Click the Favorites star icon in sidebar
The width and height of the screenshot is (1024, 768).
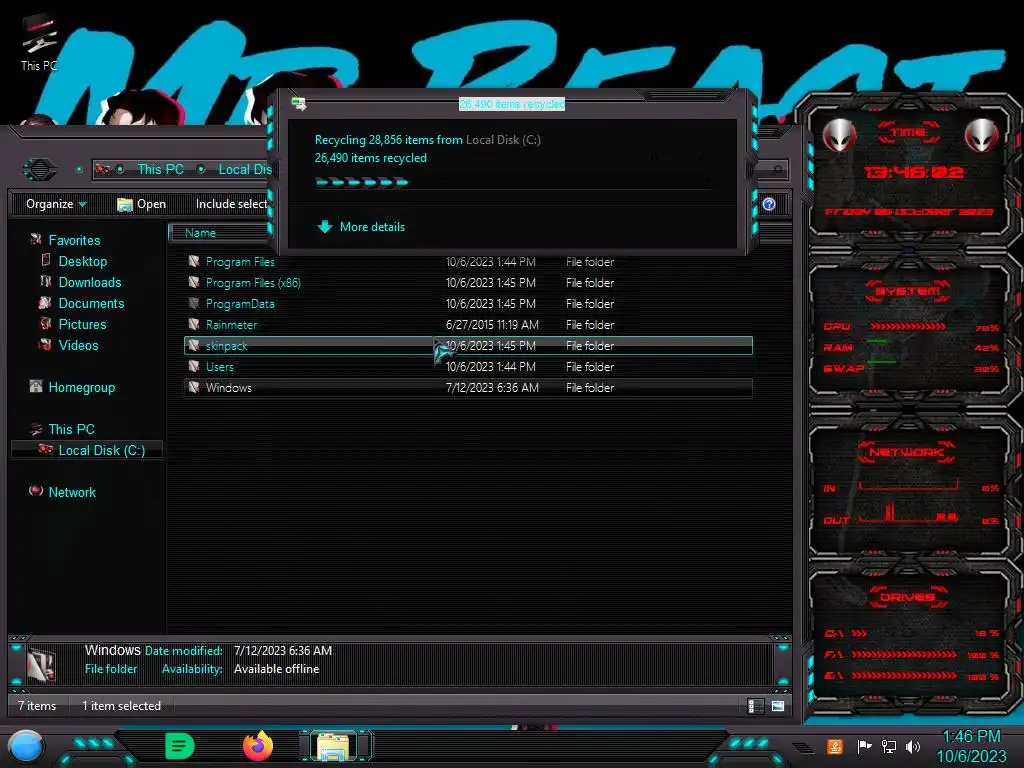(x=35, y=240)
